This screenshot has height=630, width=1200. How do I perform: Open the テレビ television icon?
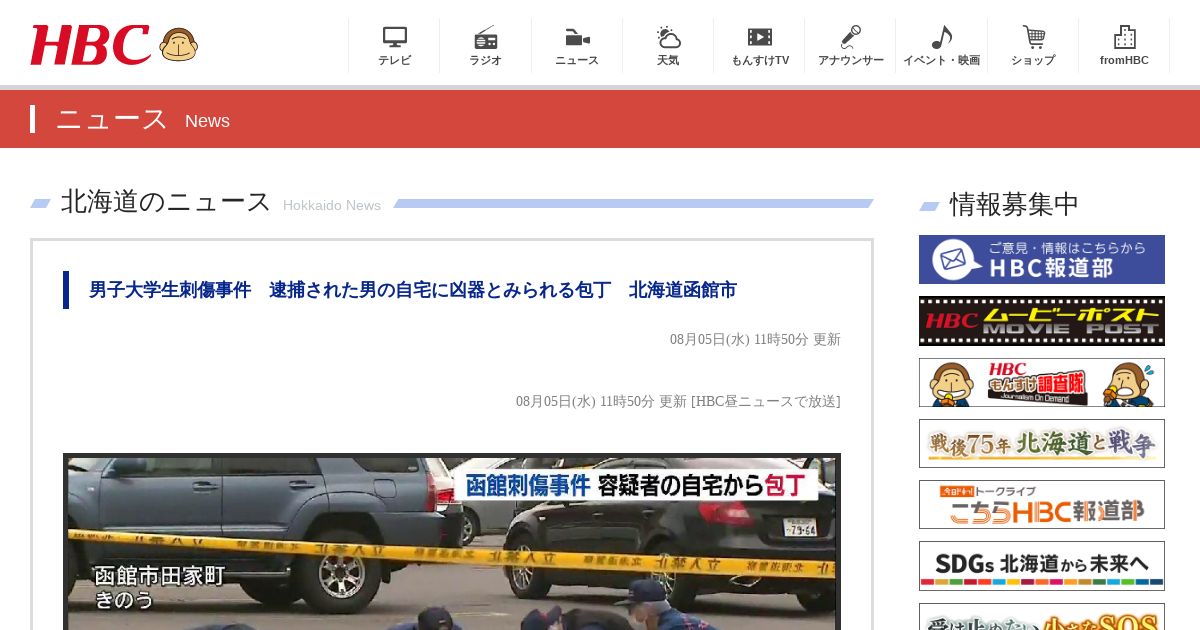pos(394,37)
